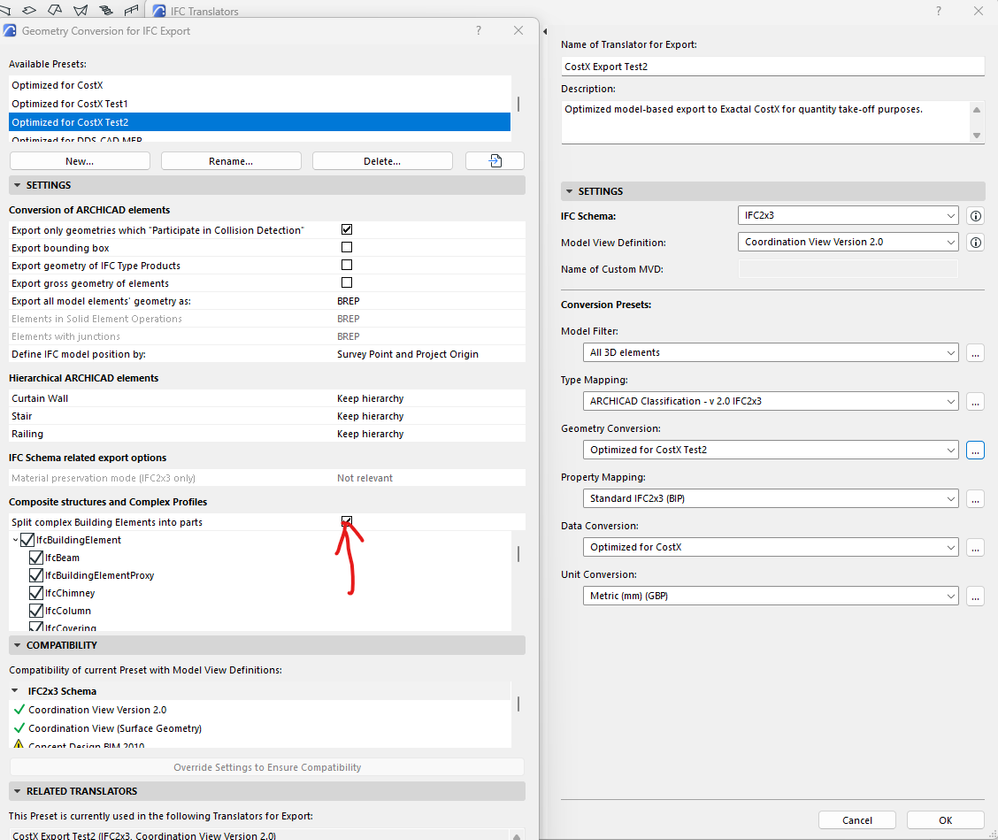Screen dimensions: 998x840
Task: Click the help question mark in IFC Translators window
Action: coord(938,11)
